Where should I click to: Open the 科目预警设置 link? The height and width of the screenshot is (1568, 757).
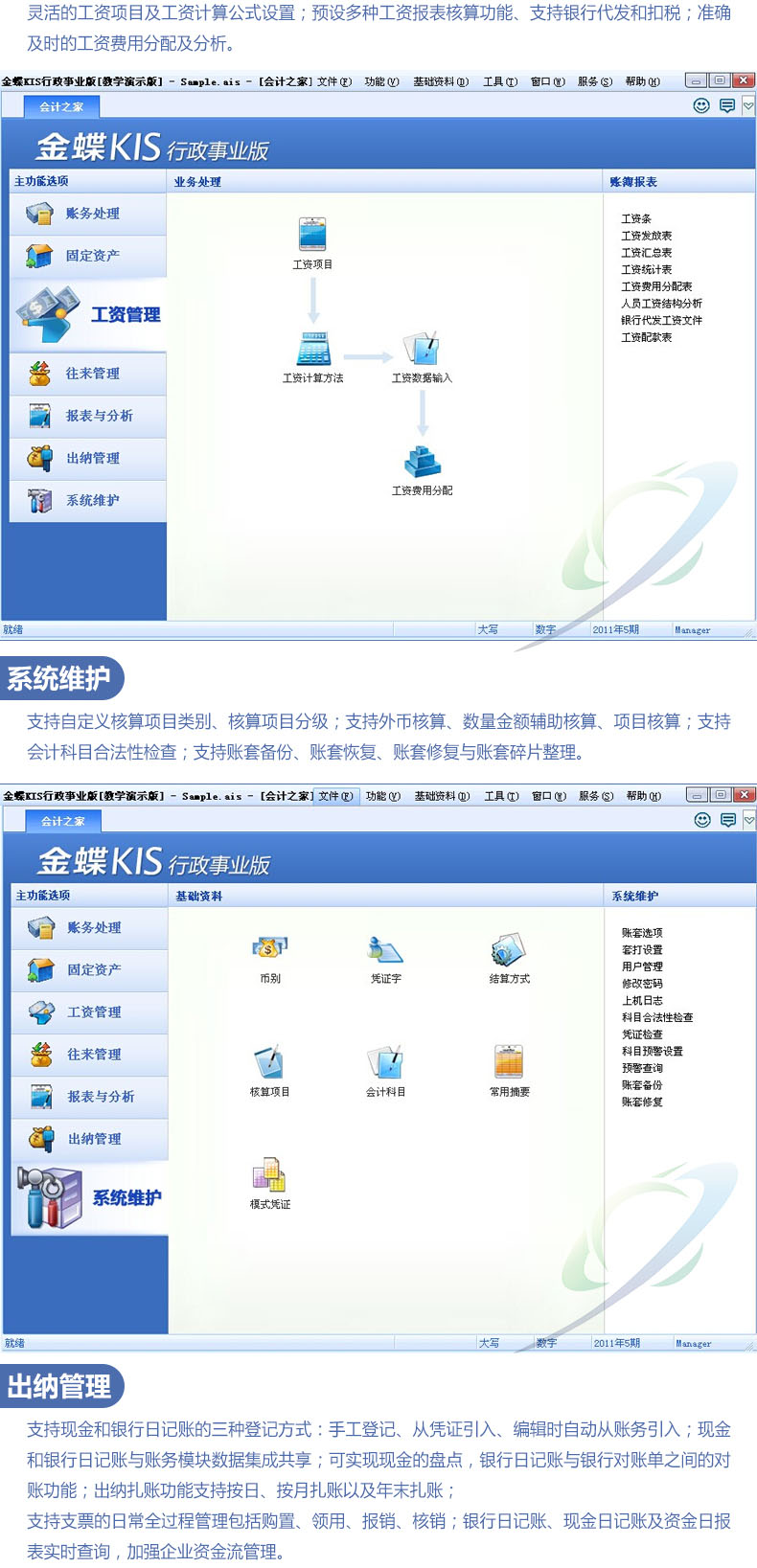[653, 1051]
